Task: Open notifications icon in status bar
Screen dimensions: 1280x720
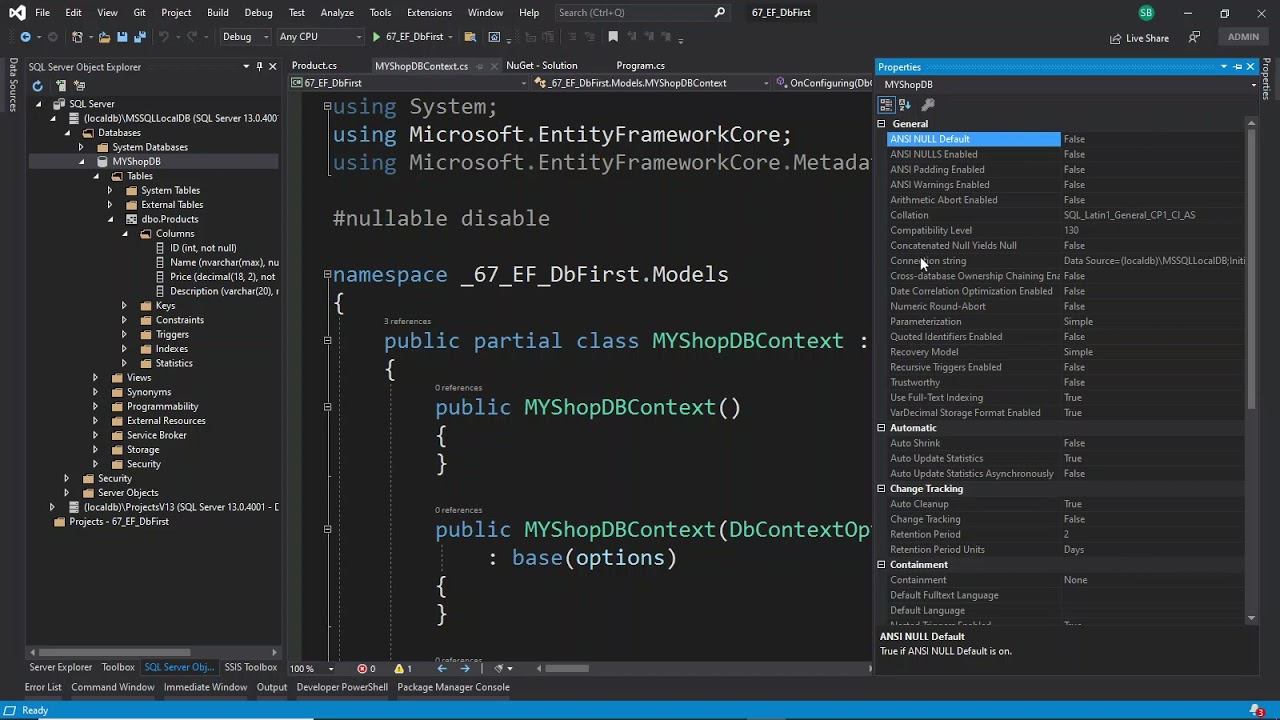Action: 1258,711
